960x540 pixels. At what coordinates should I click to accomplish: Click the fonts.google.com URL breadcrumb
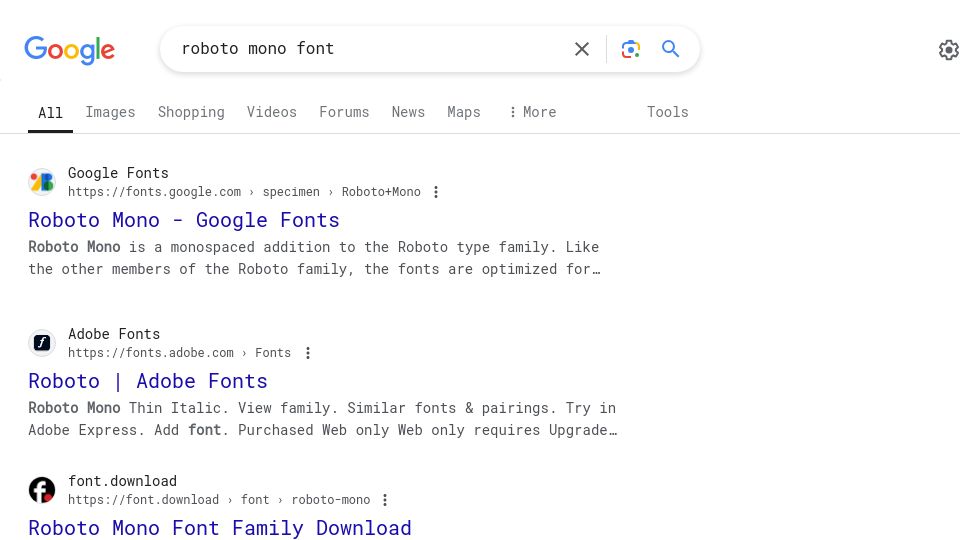[244, 192]
